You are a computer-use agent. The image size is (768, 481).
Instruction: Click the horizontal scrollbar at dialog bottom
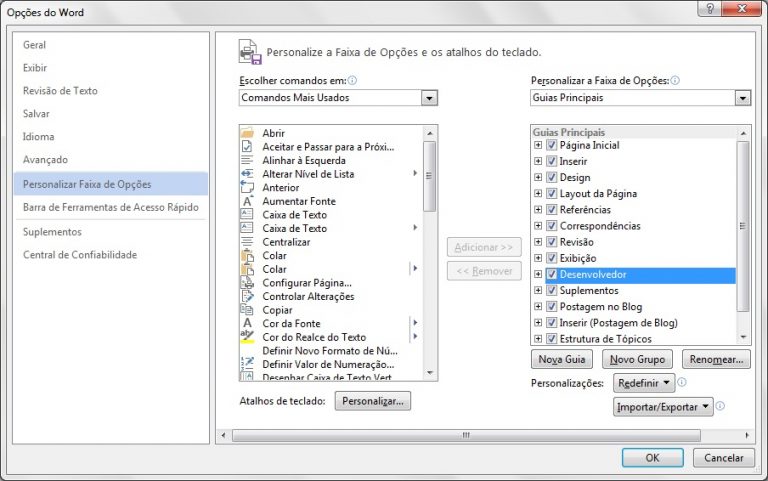465,435
